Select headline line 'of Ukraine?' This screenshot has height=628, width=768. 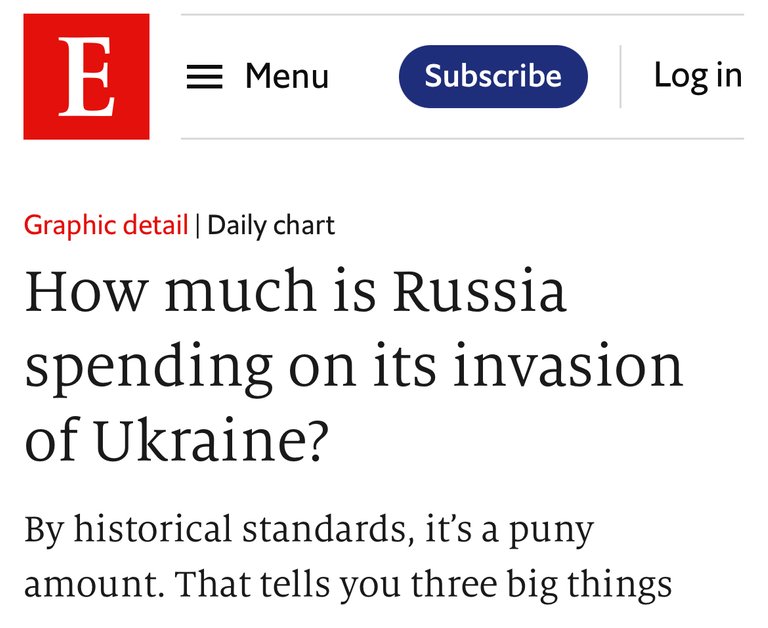(175, 439)
